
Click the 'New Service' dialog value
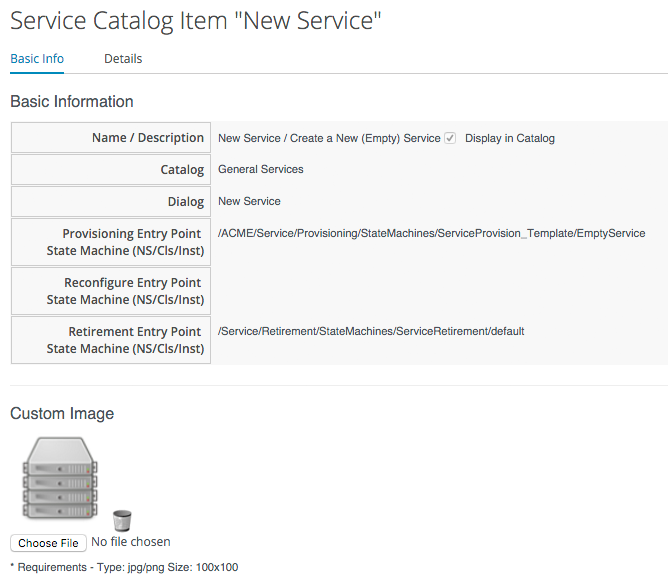[x=249, y=201]
